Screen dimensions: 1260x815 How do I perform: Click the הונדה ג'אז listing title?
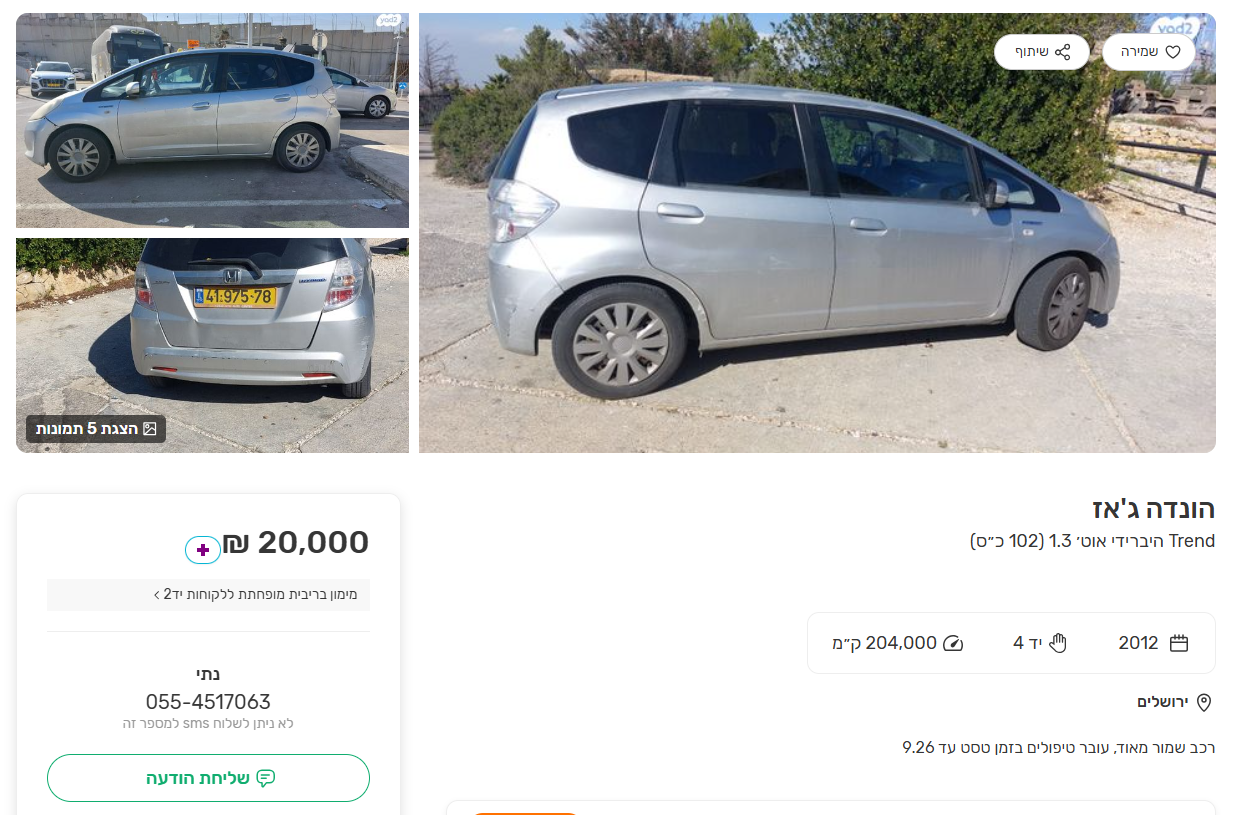coord(1154,509)
